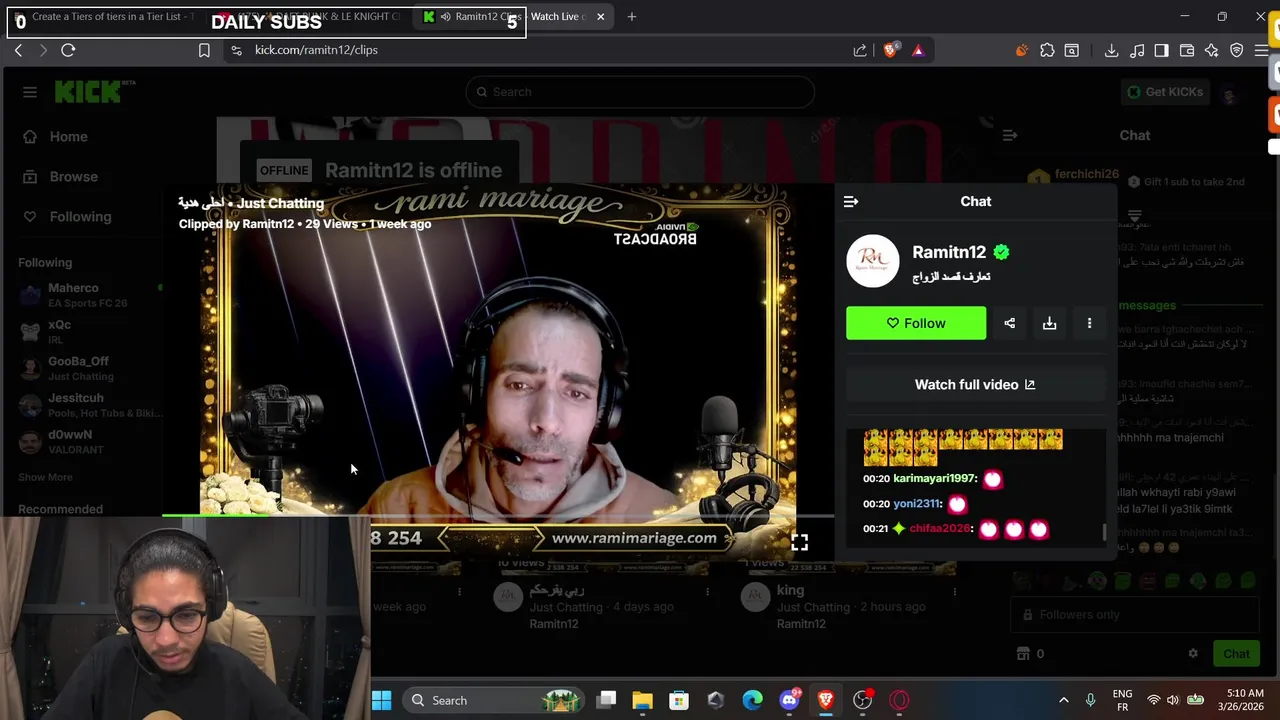Screen dimensions: 1280x720
Task: Share the clip via share icon
Action: click(1009, 323)
